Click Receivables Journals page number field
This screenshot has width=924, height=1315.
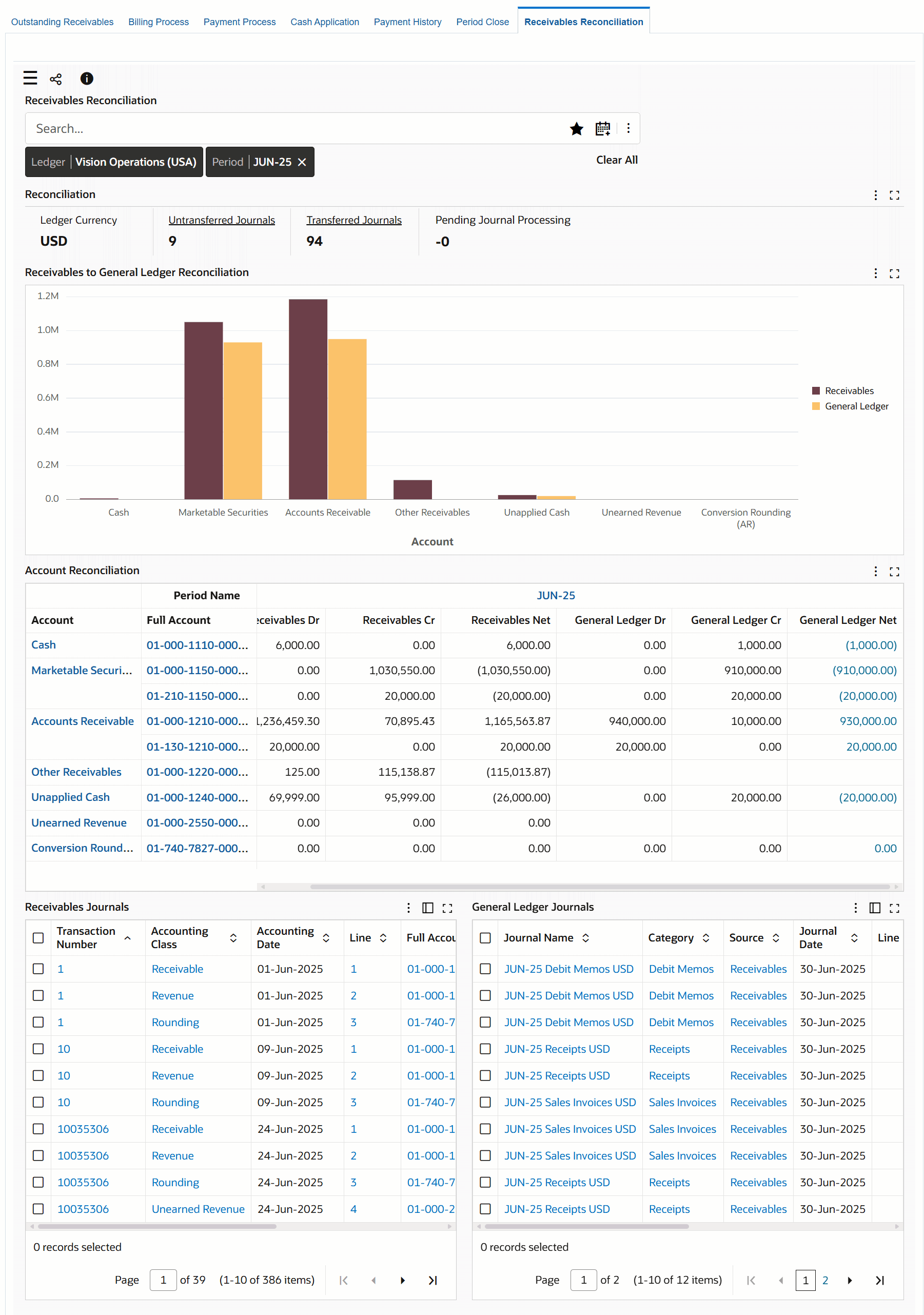tap(163, 1280)
